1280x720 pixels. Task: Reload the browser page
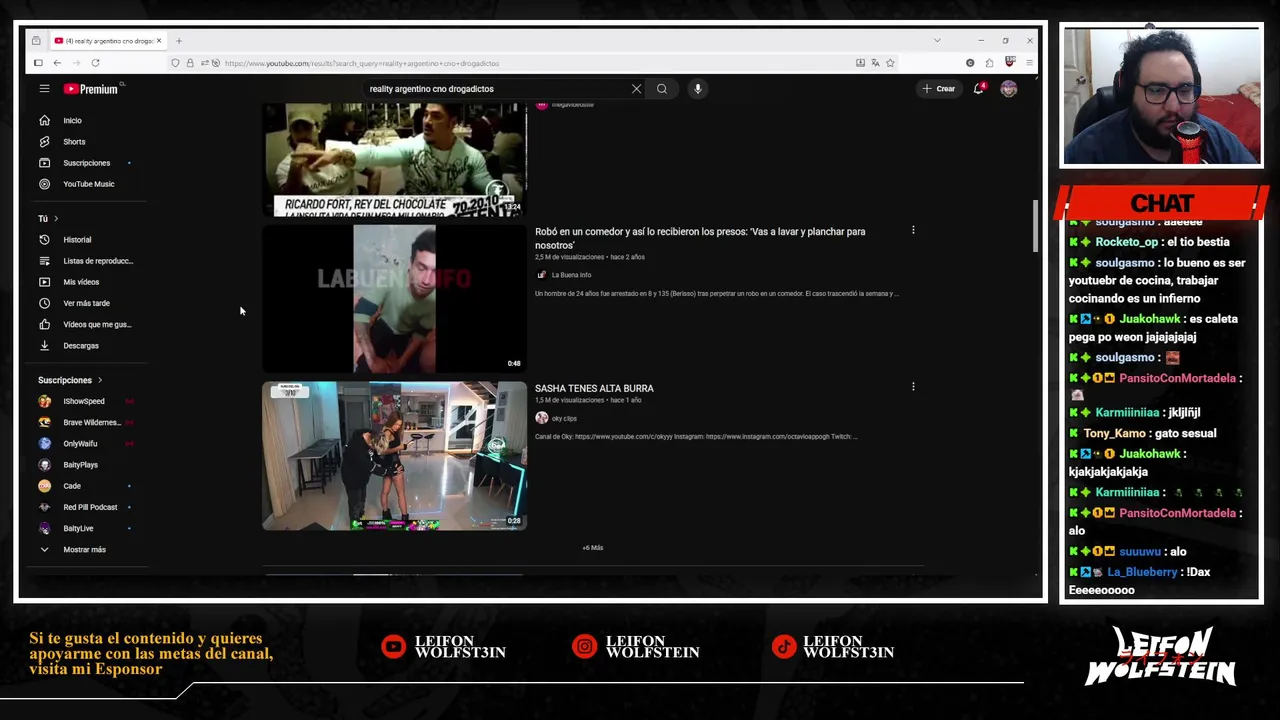coord(95,63)
